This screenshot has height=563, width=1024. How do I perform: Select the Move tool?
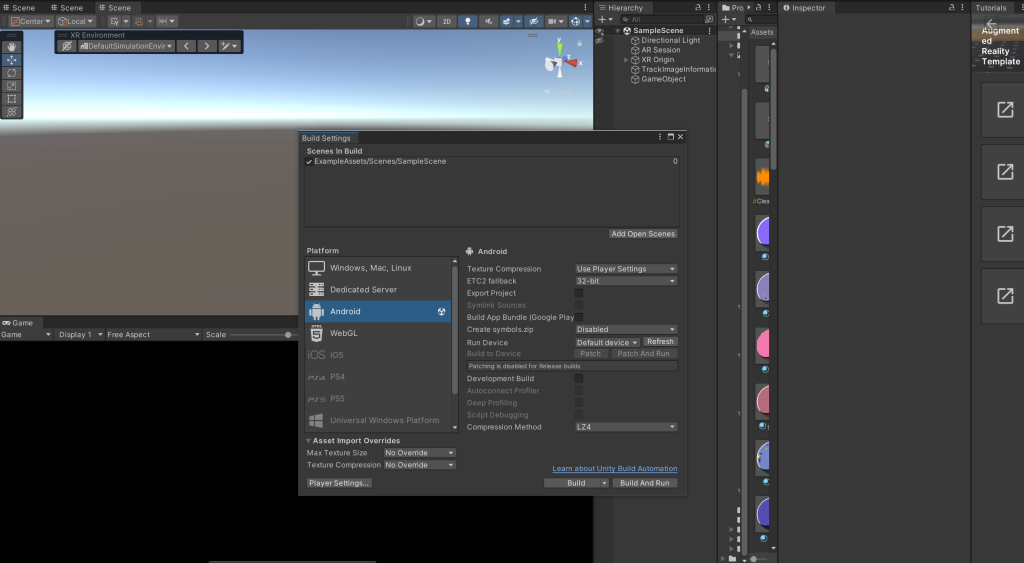tap(12, 60)
